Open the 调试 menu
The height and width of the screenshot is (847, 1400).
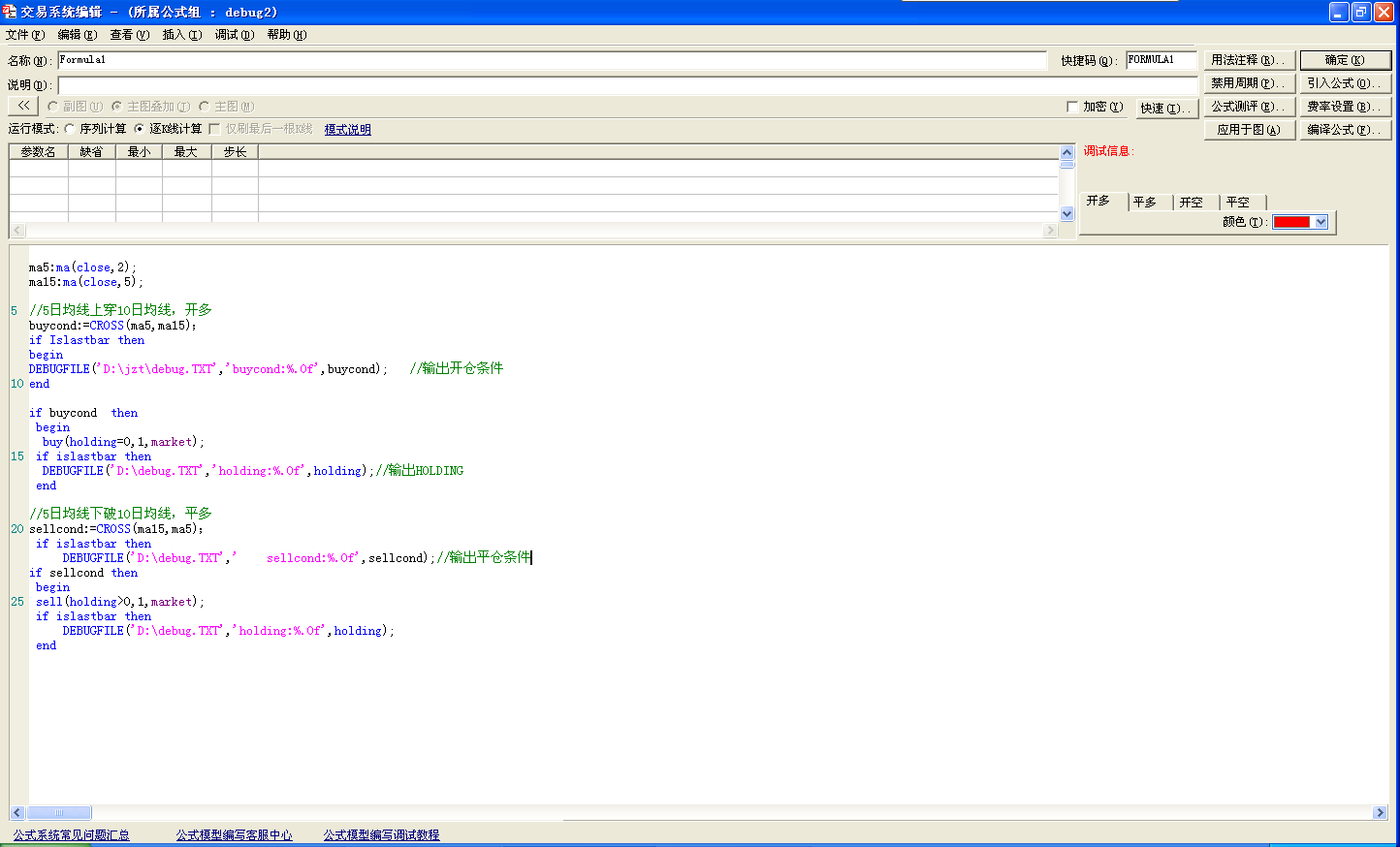(234, 35)
